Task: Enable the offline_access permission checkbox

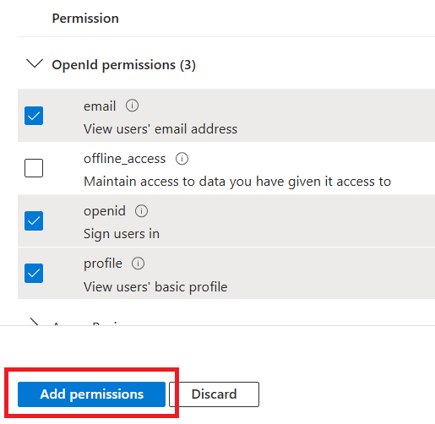Action: coord(34,168)
